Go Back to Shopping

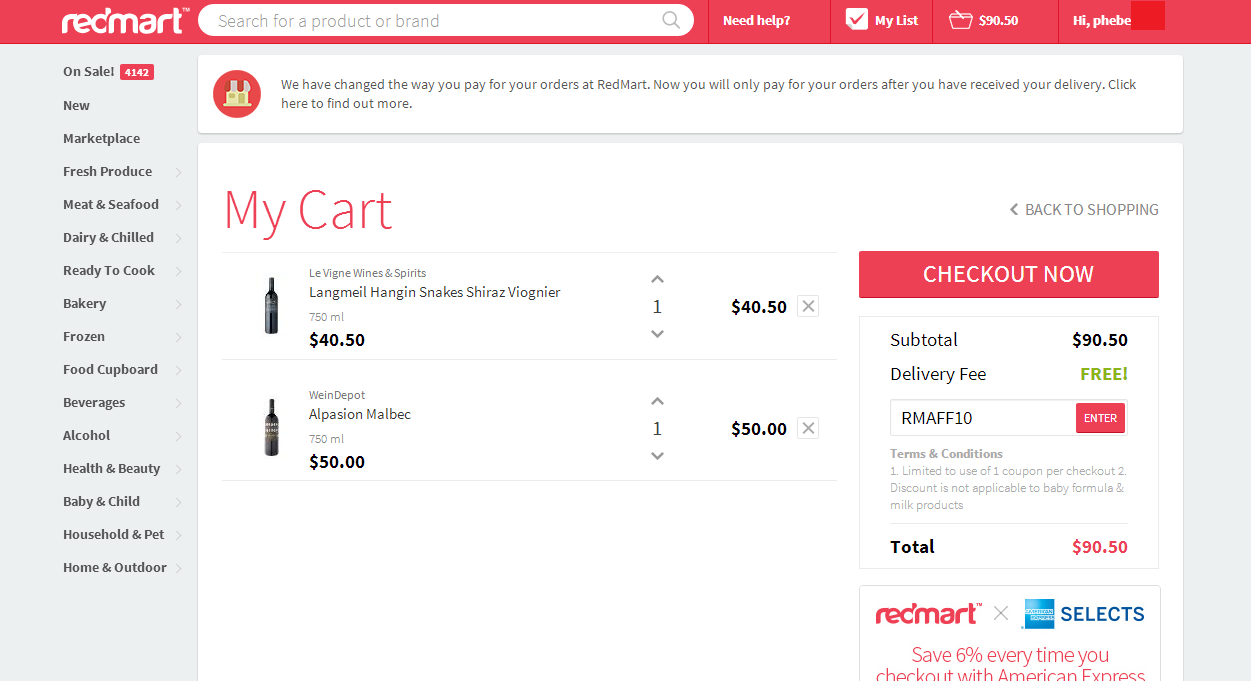(1084, 209)
